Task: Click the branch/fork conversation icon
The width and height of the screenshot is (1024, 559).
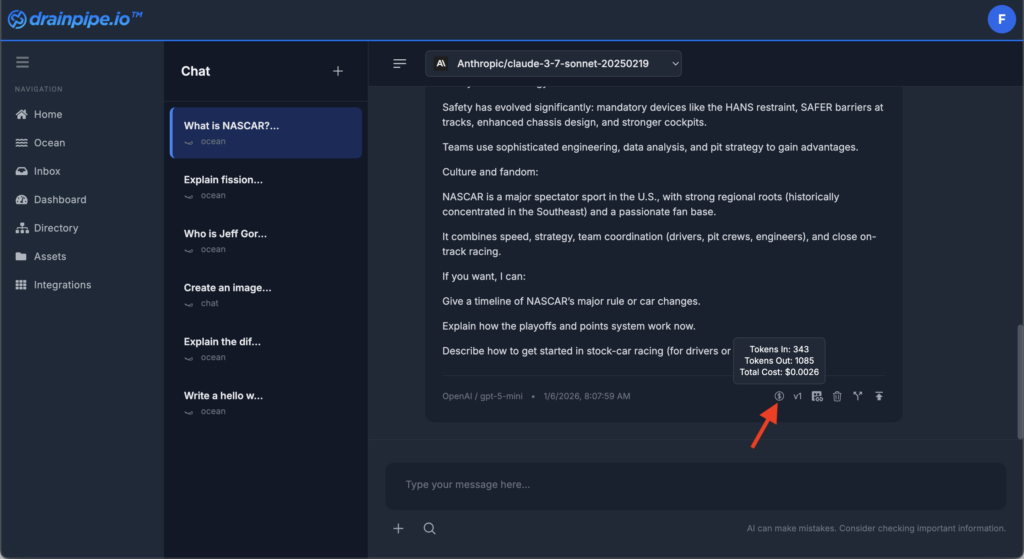Action: point(858,396)
